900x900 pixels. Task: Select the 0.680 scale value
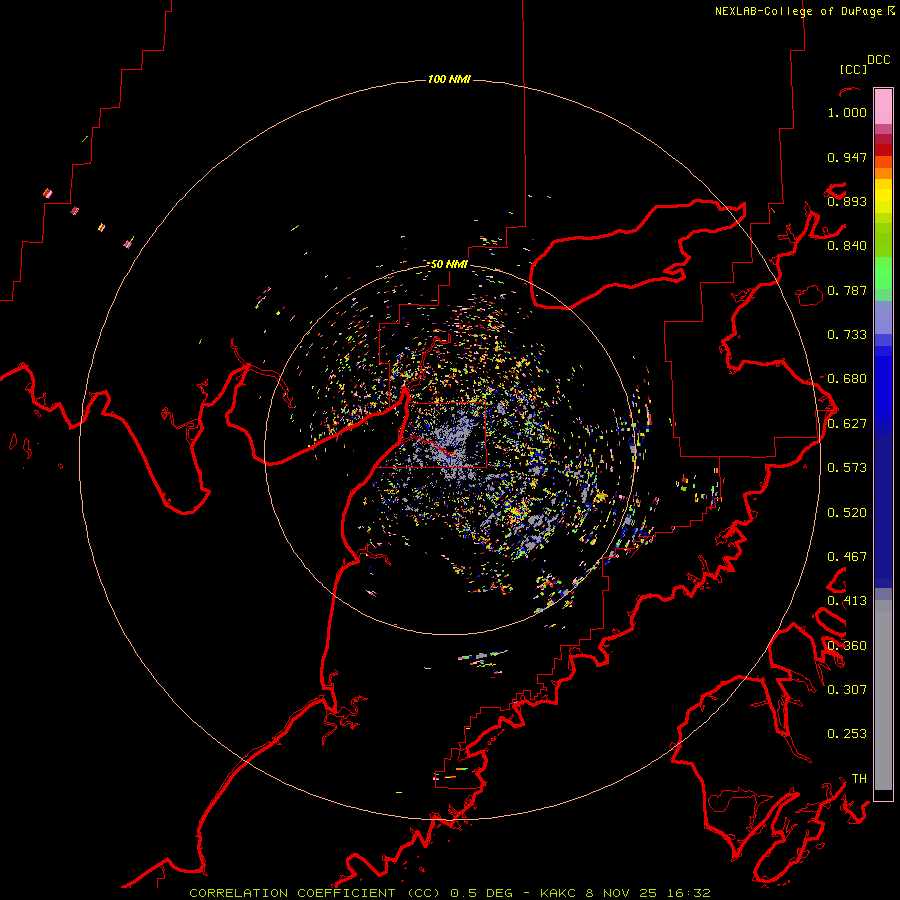click(847, 379)
